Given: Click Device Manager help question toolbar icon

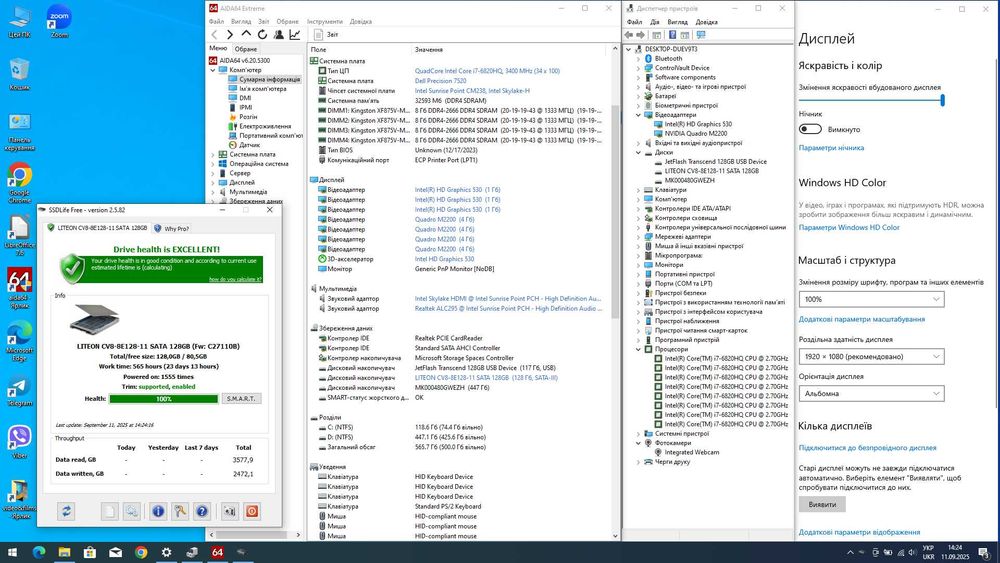Looking at the screenshot, I should tap(672, 35).
